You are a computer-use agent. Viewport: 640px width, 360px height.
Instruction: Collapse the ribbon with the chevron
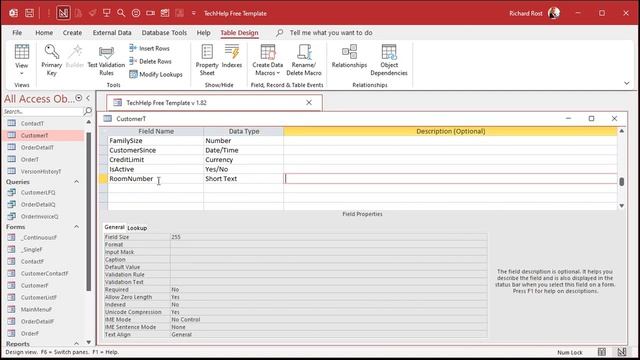627,83
